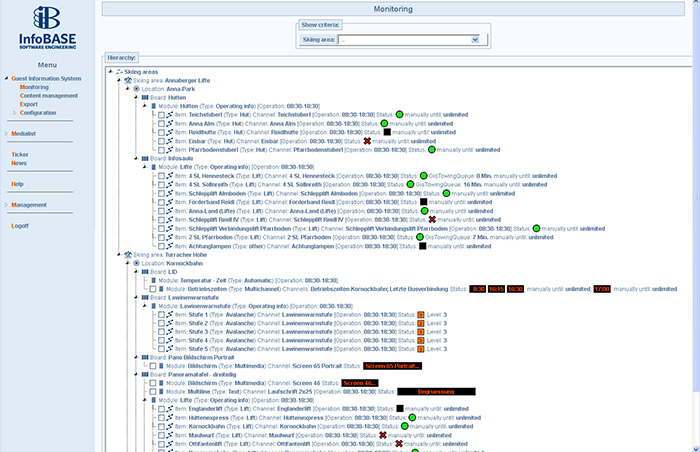Screen dimensions: 700x452
Task: Click the Board Panoramatafel - dreiteilig icon
Action: pyautogui.click(x=145, y=374)
